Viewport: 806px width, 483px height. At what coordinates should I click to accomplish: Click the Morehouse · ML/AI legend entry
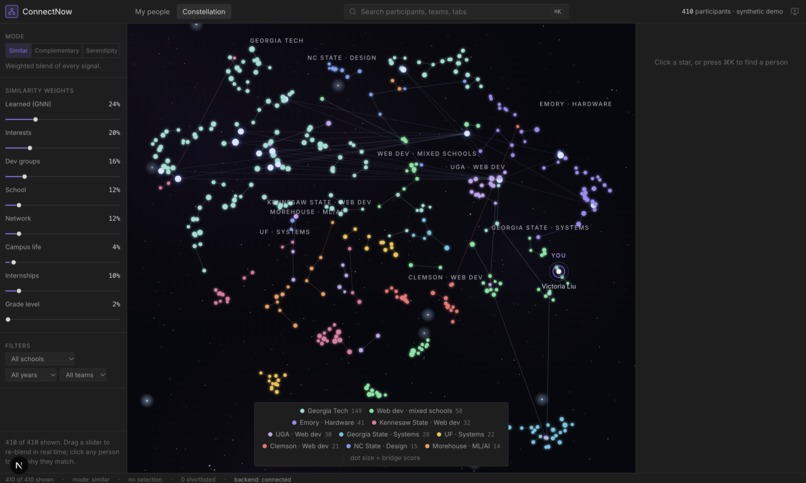tap(462, 446)
